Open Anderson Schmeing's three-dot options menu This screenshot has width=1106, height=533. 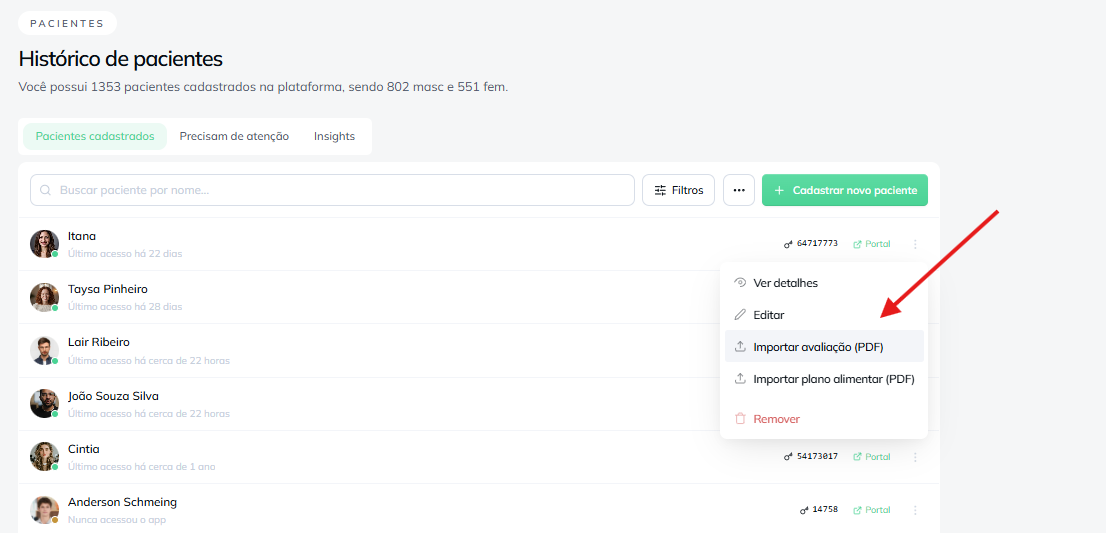point(915,510)
